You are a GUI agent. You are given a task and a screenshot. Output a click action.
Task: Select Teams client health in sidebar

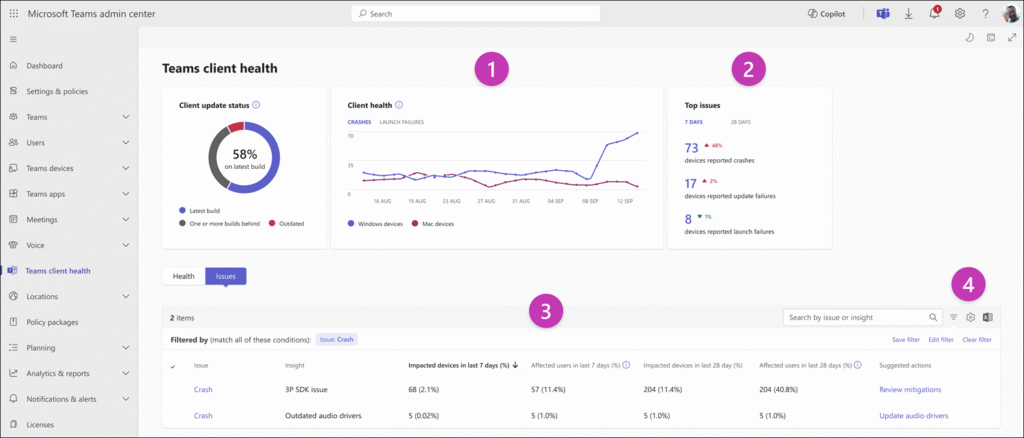pos(57,271)
